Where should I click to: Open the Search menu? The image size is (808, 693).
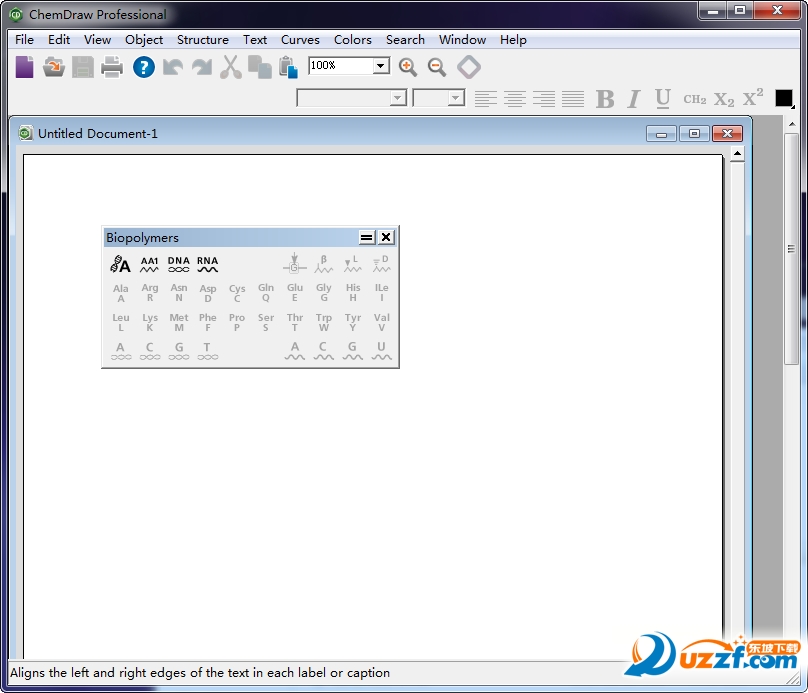405,40
